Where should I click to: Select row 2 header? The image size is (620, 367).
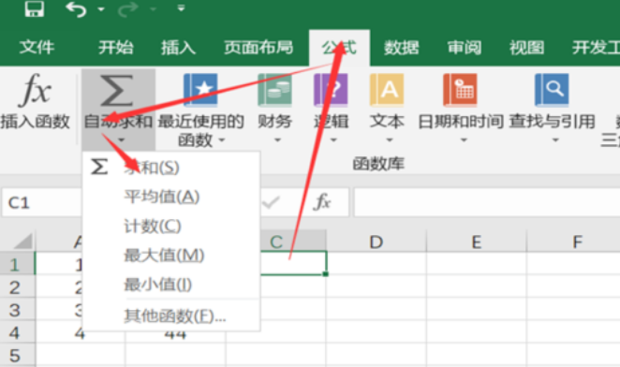(x=17, y=287)
